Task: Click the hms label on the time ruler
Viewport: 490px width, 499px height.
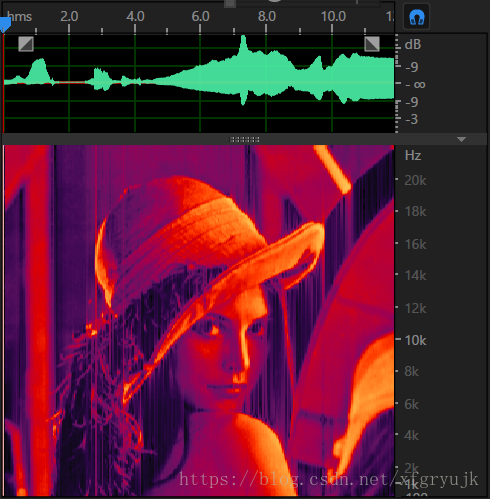Action: pos(19,16)
